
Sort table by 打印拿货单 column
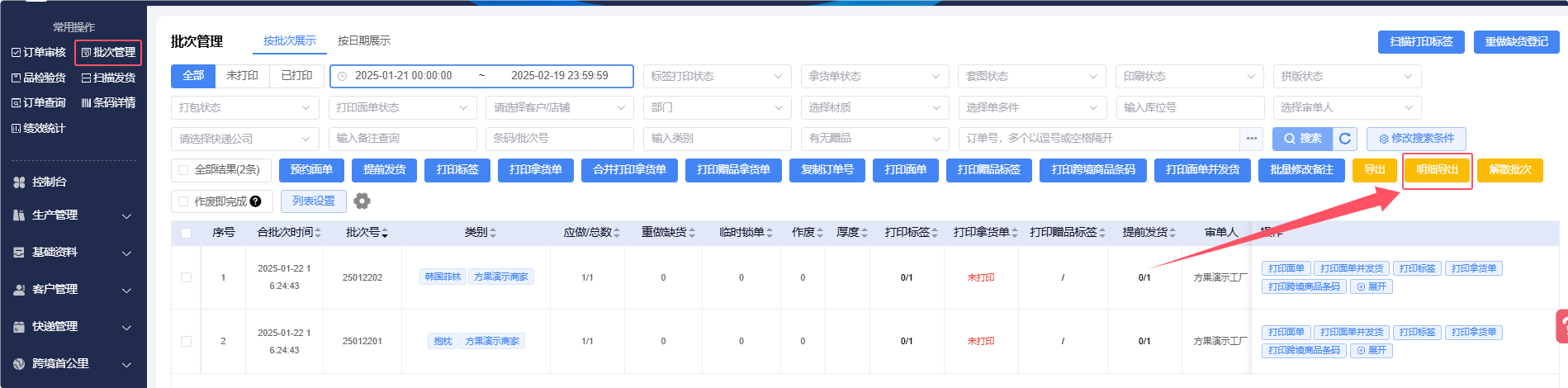point(1015,233)
